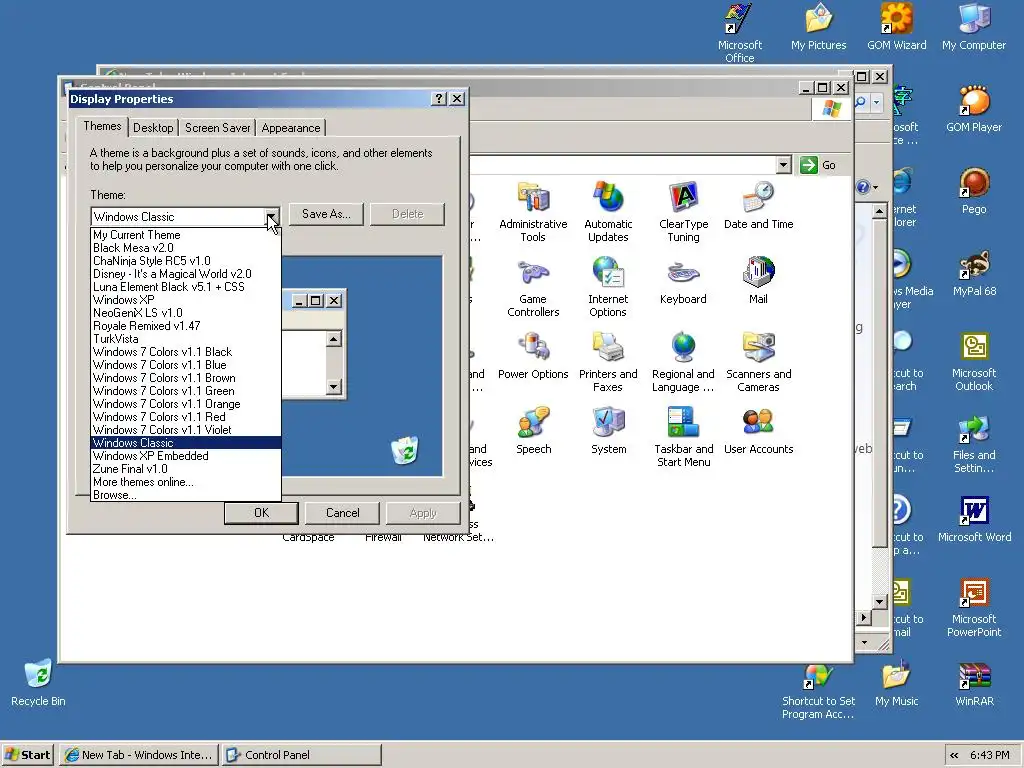Select Shortcut to Set Program Access icon
The image size is (1024, 768).
[818, 691]
